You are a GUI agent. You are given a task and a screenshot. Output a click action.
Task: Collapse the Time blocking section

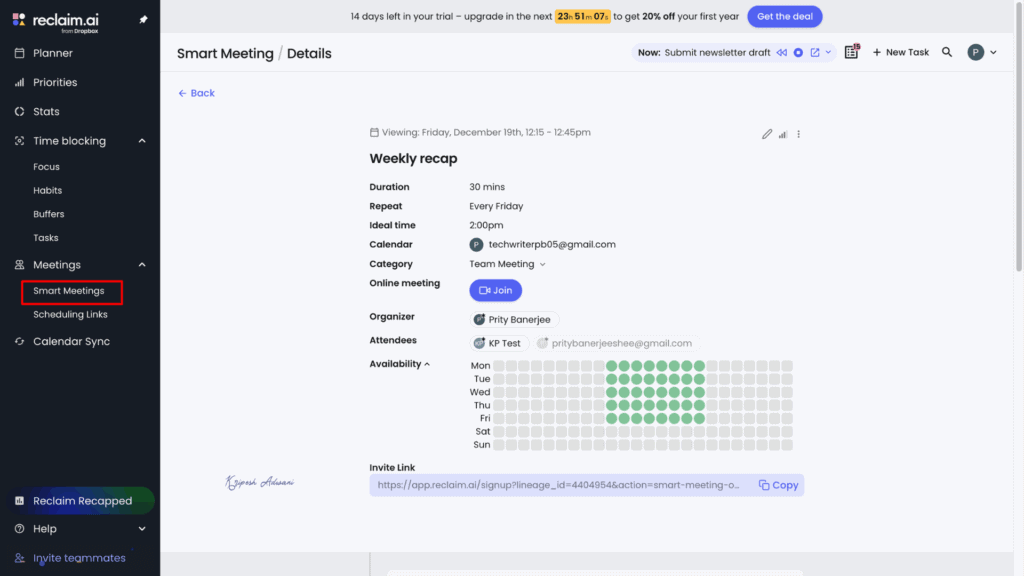pyautogui.click(x=142, y=141)
